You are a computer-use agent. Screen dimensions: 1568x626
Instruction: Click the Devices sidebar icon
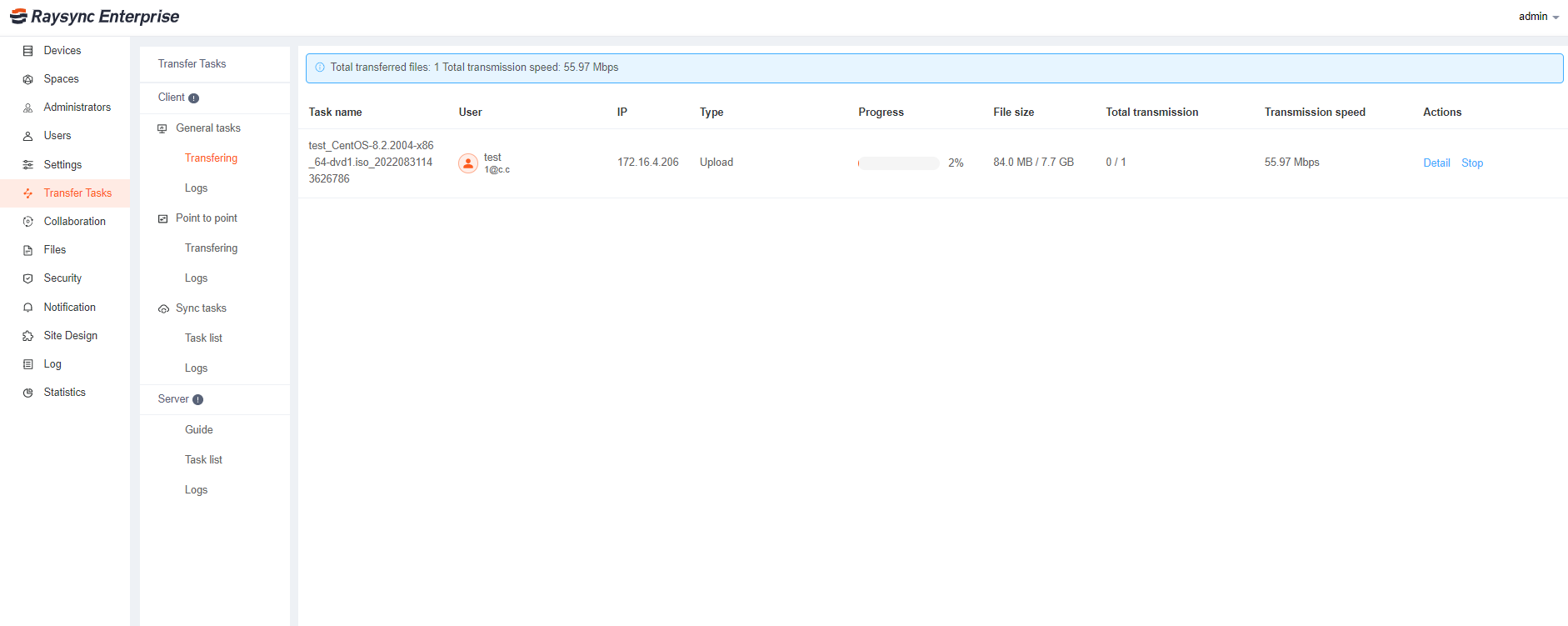click(x=27, y=51)
